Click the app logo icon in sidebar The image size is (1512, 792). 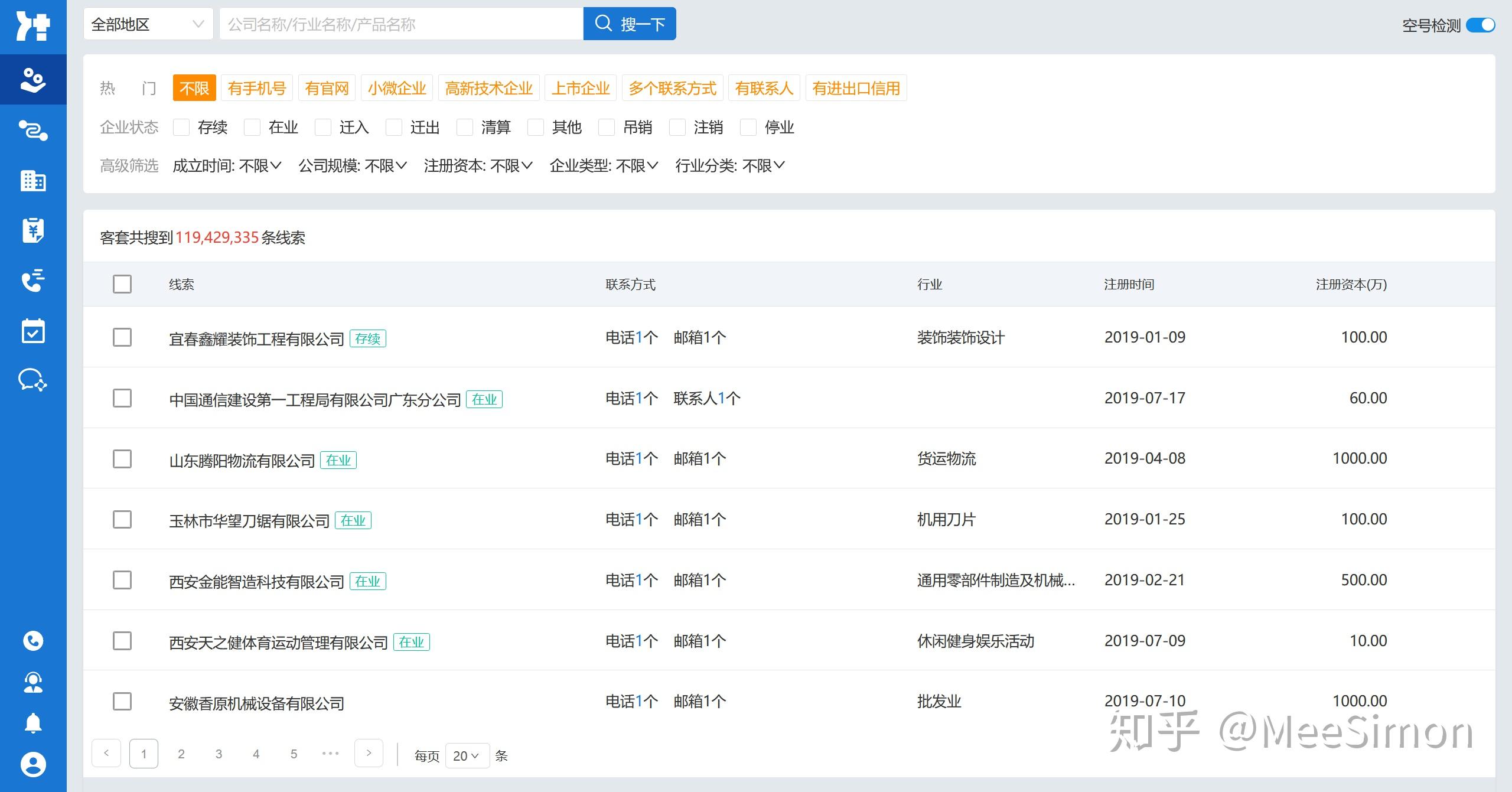pos(33,26)
